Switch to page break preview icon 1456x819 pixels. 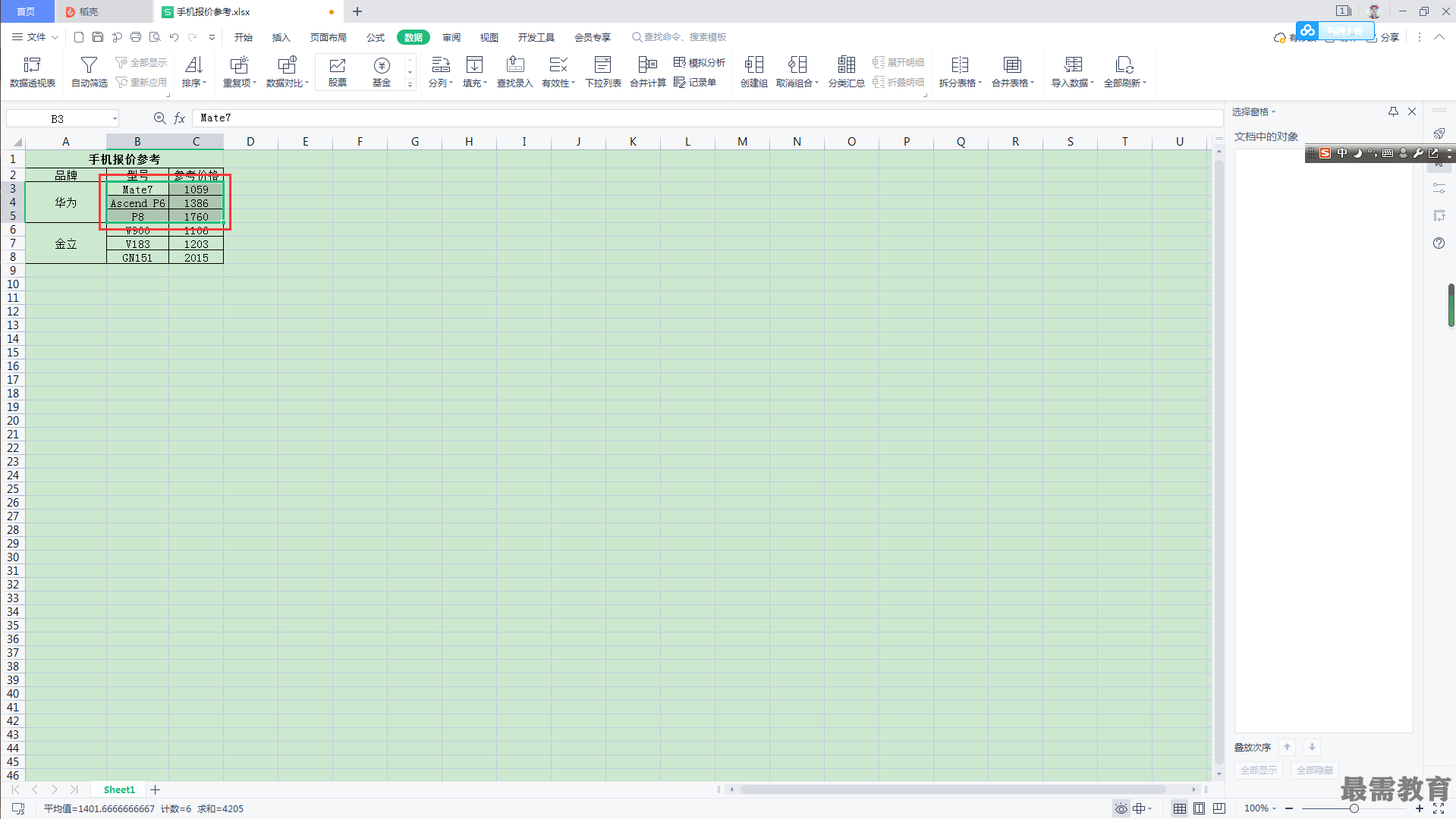1219,808
